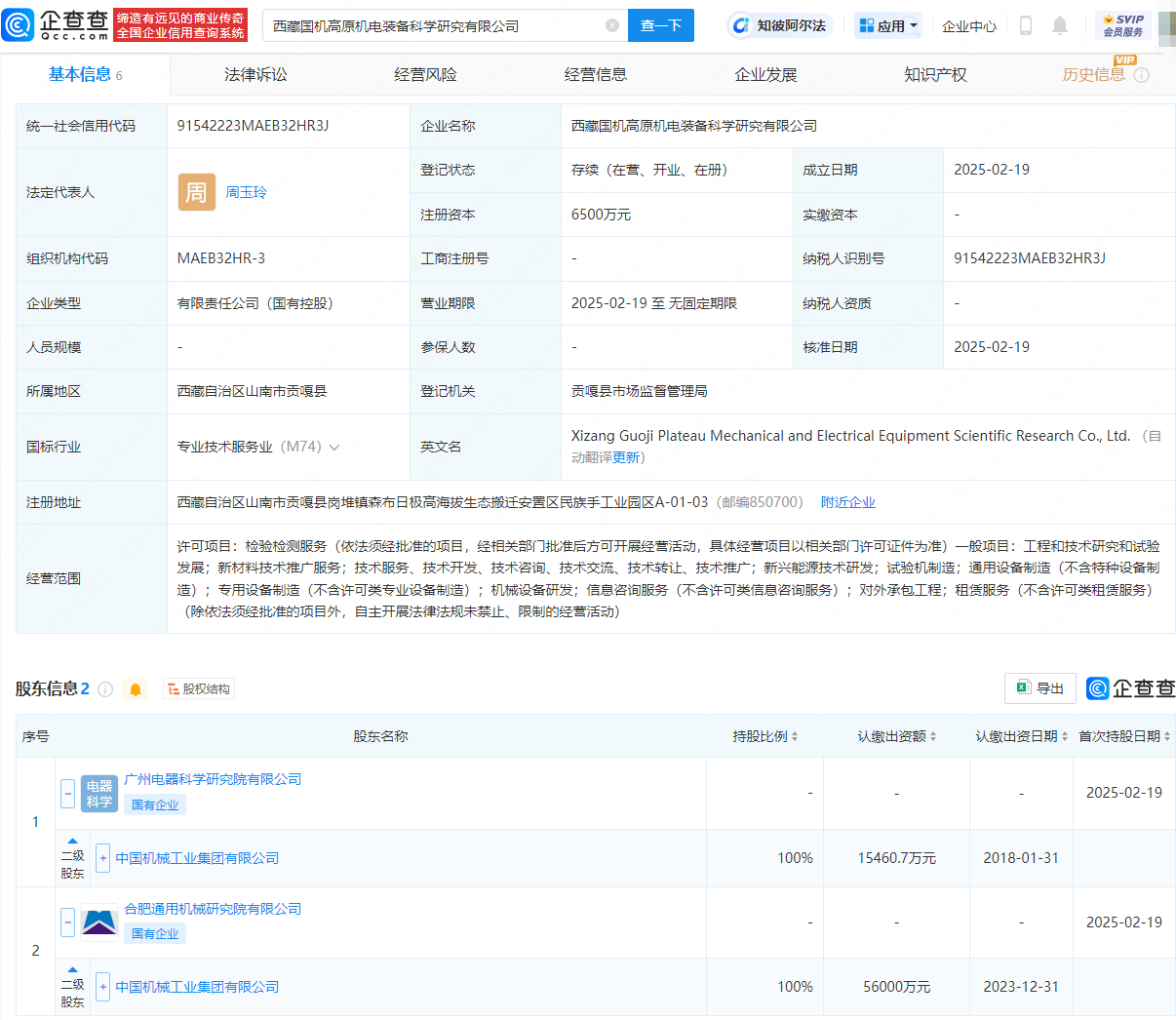1176x1020 pixels.
Task: Open the 专业技术服务业 (M74) dropdown
Action: click(x=335, y=447)
